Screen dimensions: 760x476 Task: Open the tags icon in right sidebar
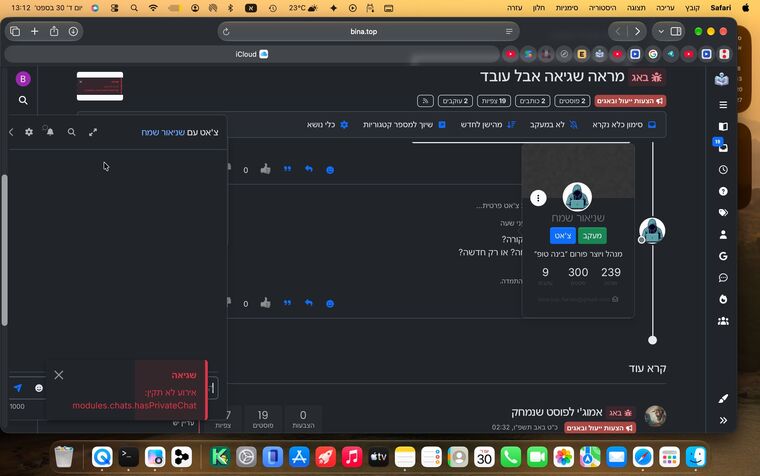tap(723, 212)
